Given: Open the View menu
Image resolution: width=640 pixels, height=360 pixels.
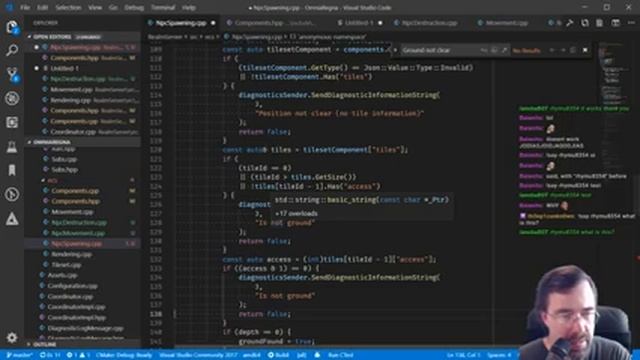Looking at the screenshot, I should point(95,8).
